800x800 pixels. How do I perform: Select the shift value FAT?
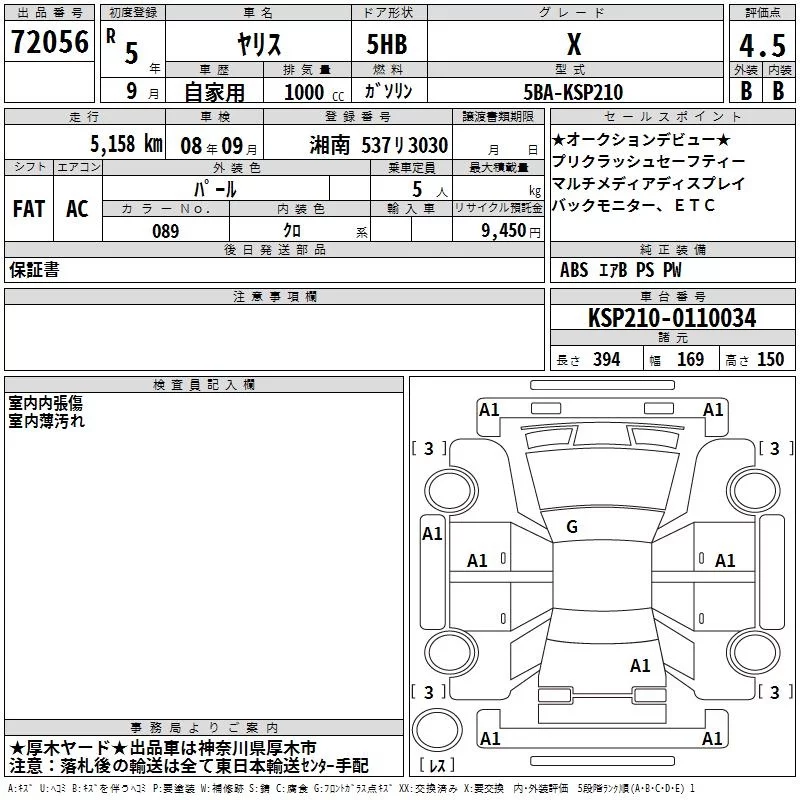(29, 209)
